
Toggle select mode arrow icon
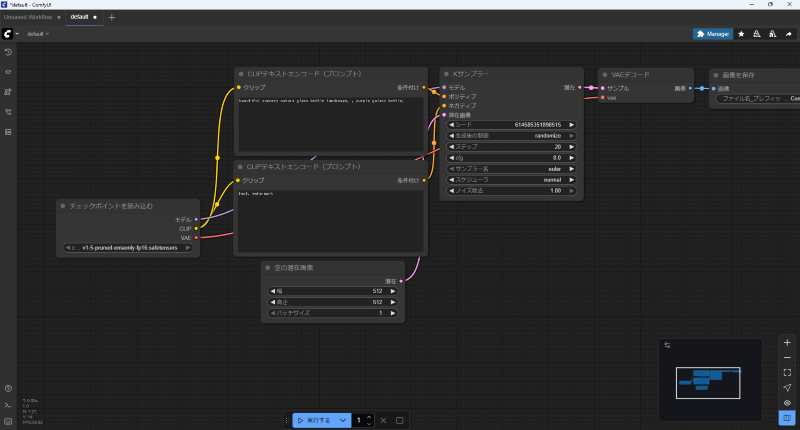point(787,388)
